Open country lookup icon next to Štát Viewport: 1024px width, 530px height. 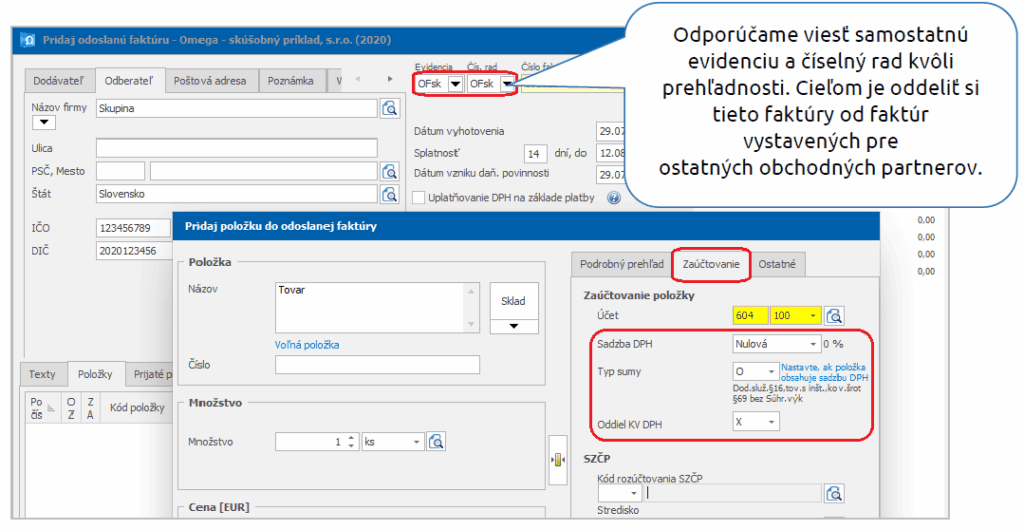pyautogui.click(x=390, y=194)
